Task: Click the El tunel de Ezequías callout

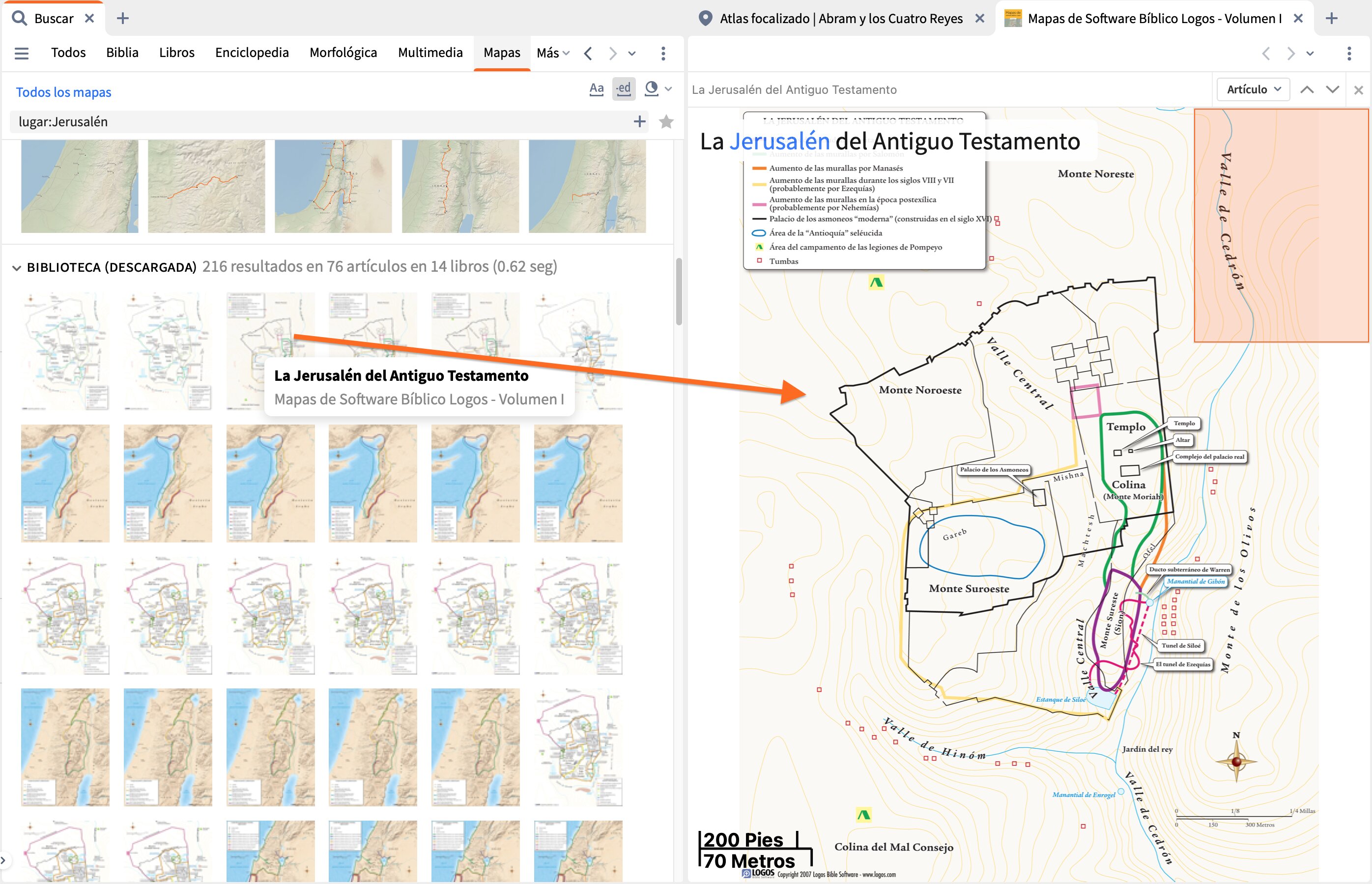Action: (x=1182, y=664)
